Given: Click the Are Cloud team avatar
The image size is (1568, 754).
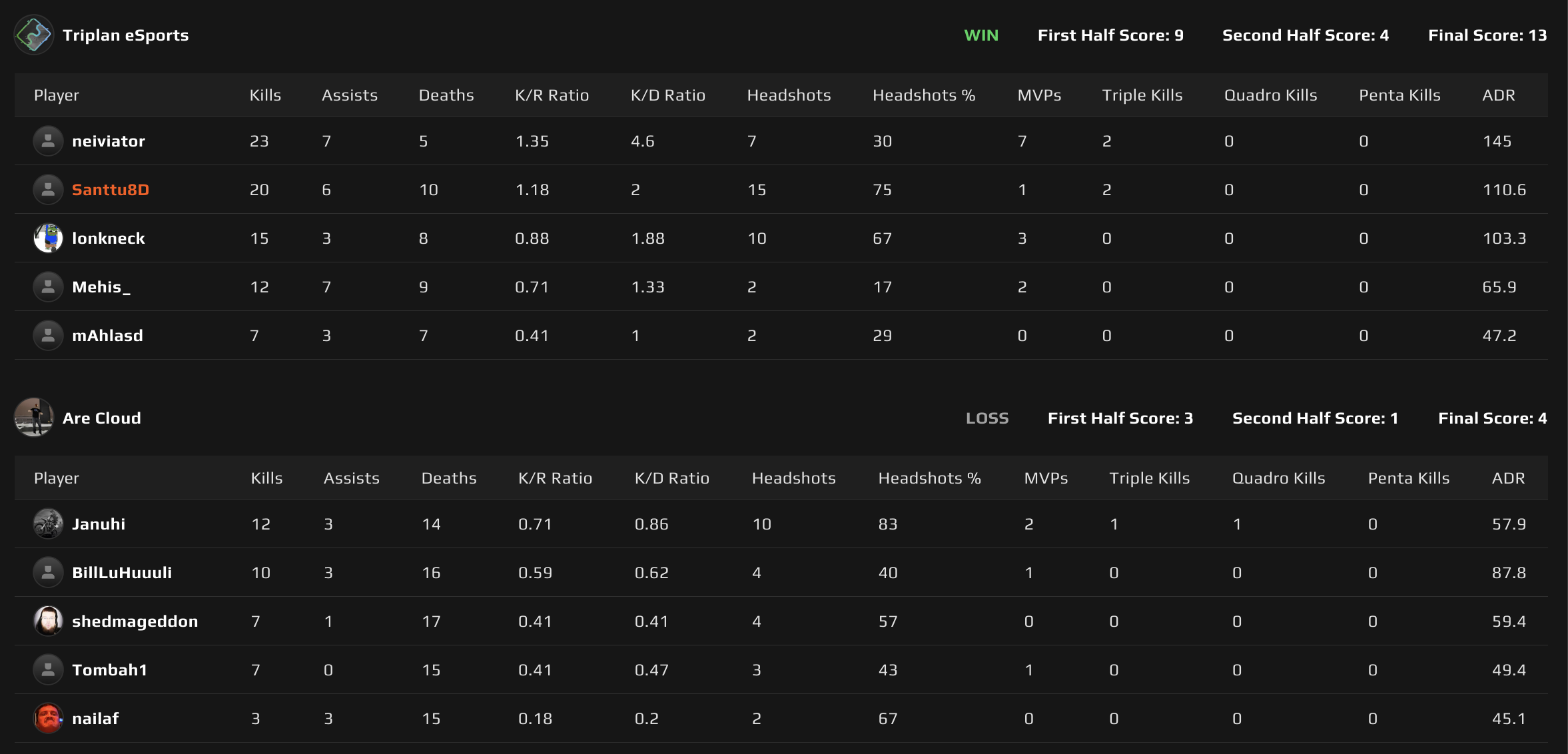Looking at the screenshot, I should tap(33, 418).
